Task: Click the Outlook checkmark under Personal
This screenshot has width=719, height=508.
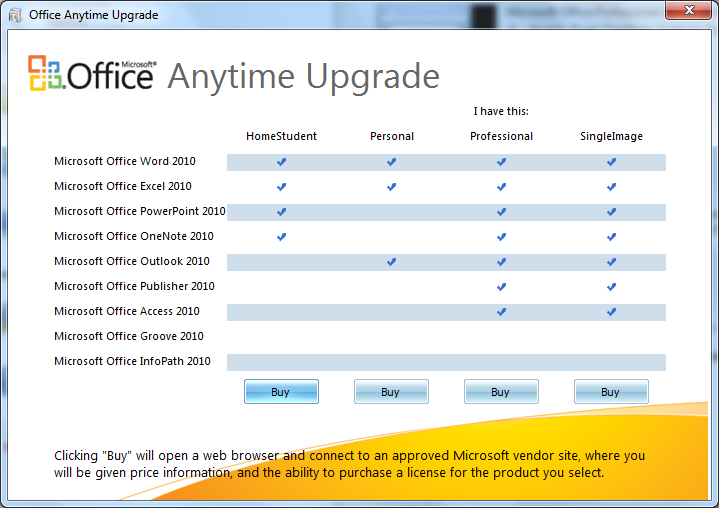Action: [392, 262]
